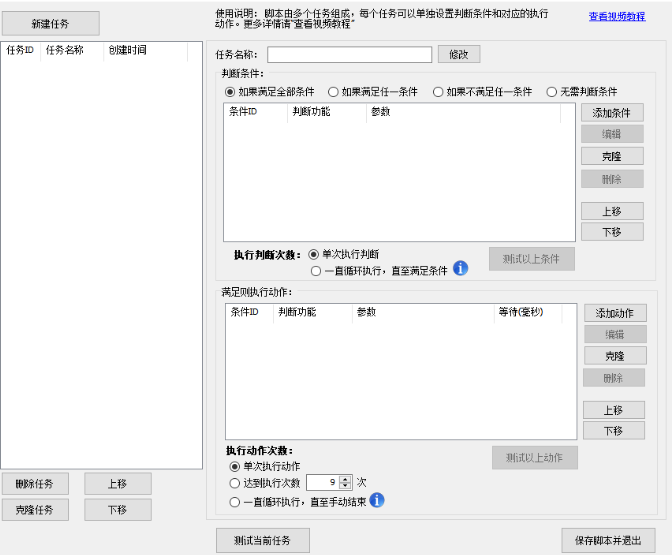Select the 如果满足任一条件 option
Viewport: 672px width, 555px height.
coord(333,92)
